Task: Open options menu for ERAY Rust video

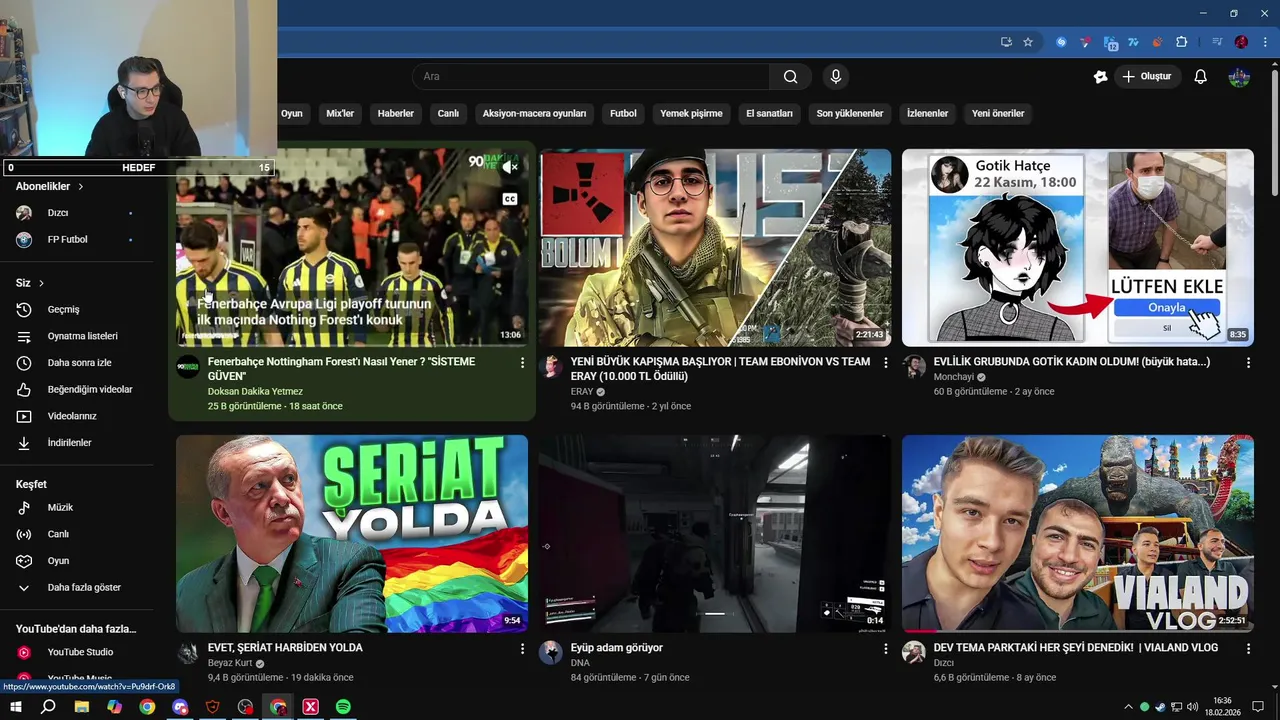Action: pos(885,363)
